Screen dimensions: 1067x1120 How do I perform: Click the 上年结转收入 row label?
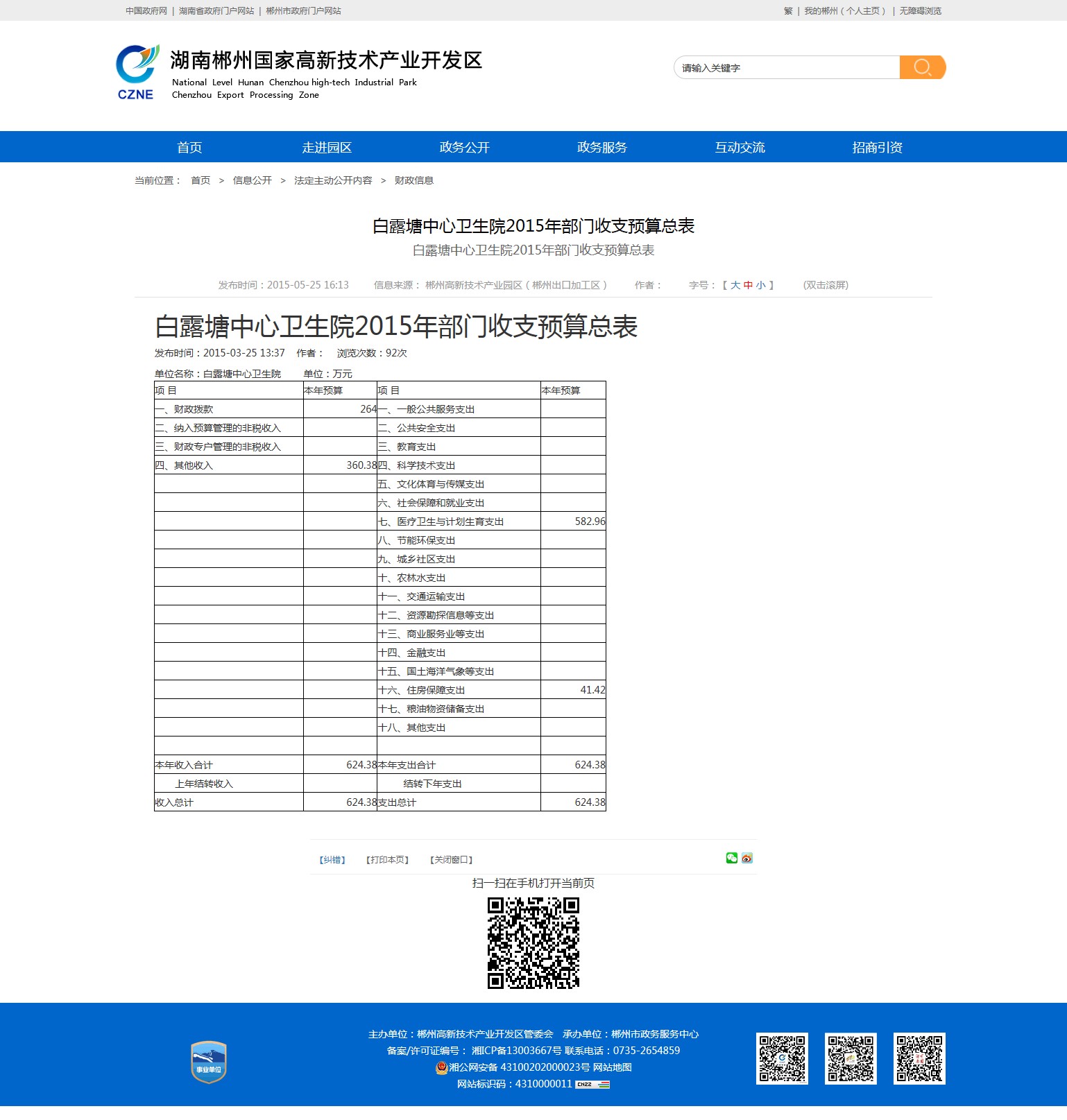point(204,784)
